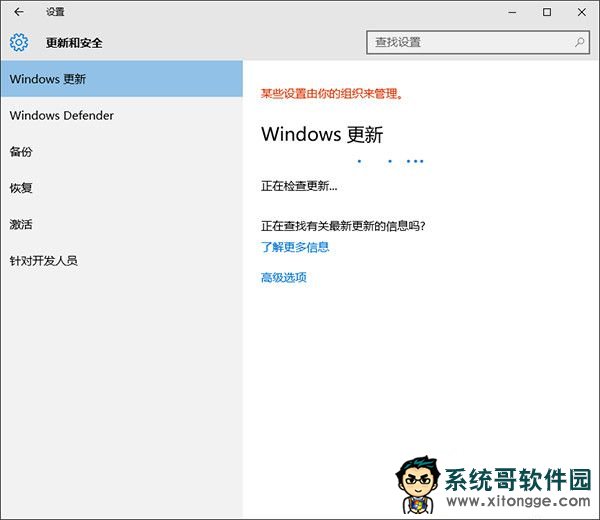This screenshot has height=520, width=600.
Task: Focus the 查找设置 search box
Action: pos(478,42)
